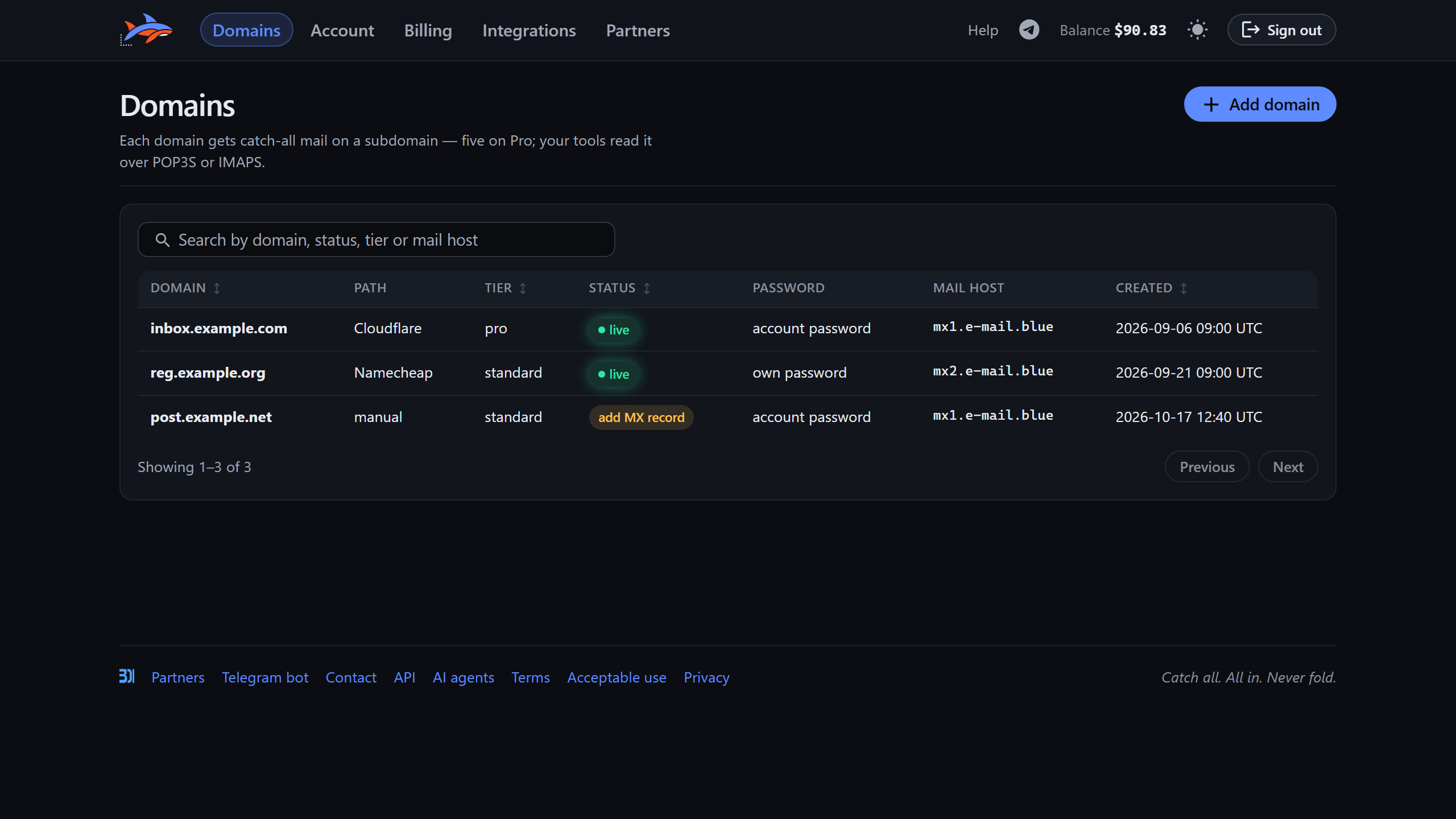
Task: Open the Help link in header
Action: point(983,30)
